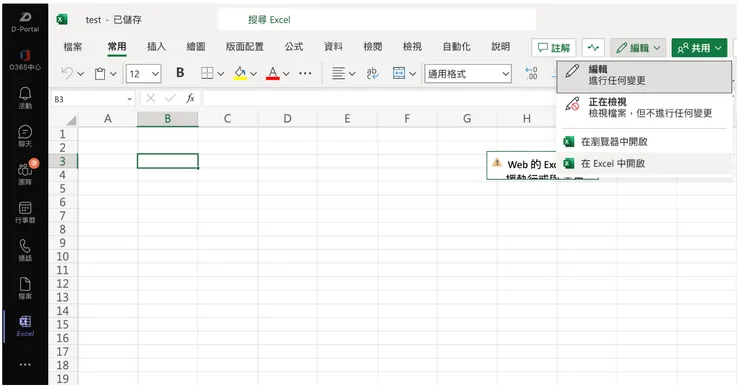Click the insert function fx icon
This screenshot has height=387, width=740.
pyautogui.click(x=190, y=98)
